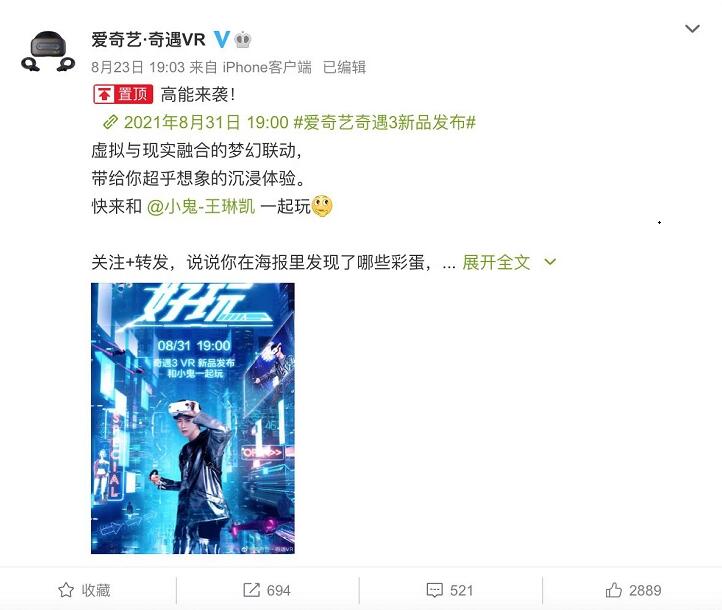722x610 pixels.
Task: Click the repost share icon
Action: (251, 590)
